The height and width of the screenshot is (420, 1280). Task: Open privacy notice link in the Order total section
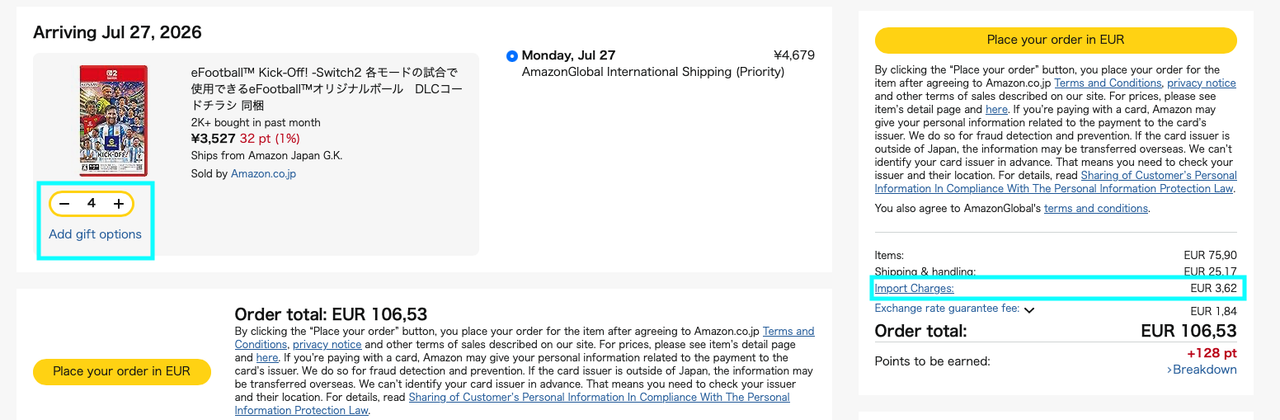click(x=326, y=344)
